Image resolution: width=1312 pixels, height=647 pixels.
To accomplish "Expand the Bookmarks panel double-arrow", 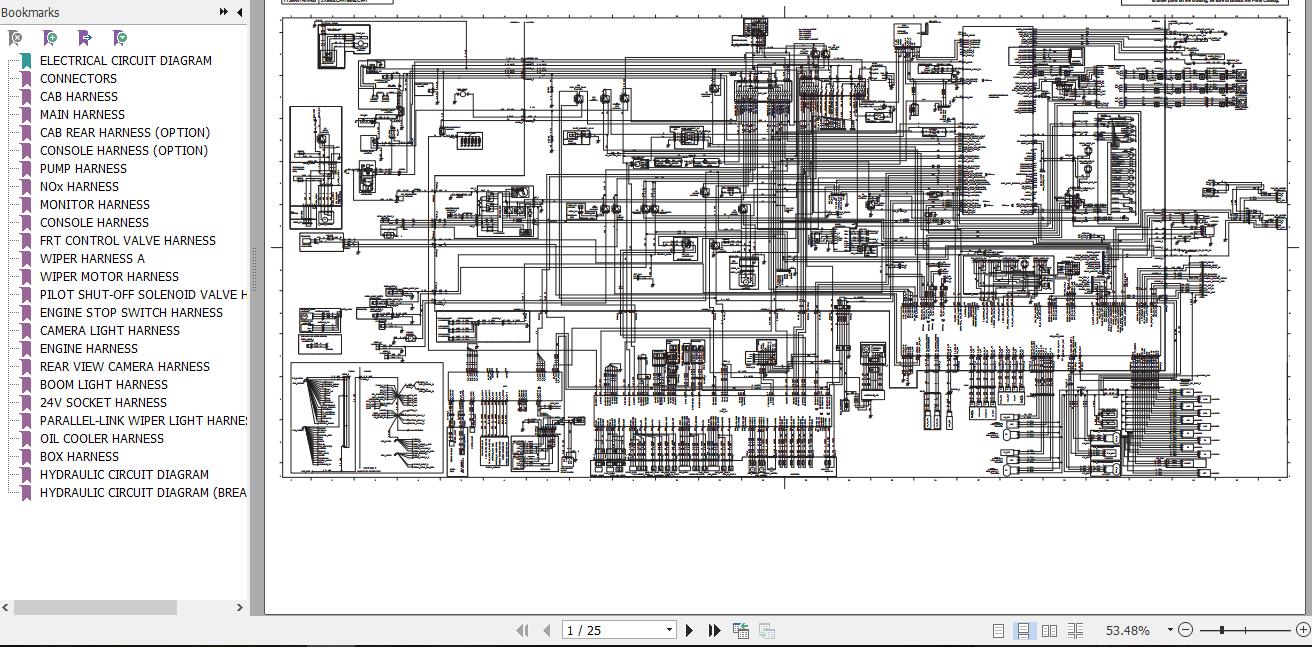I will [x=223, y=12].
